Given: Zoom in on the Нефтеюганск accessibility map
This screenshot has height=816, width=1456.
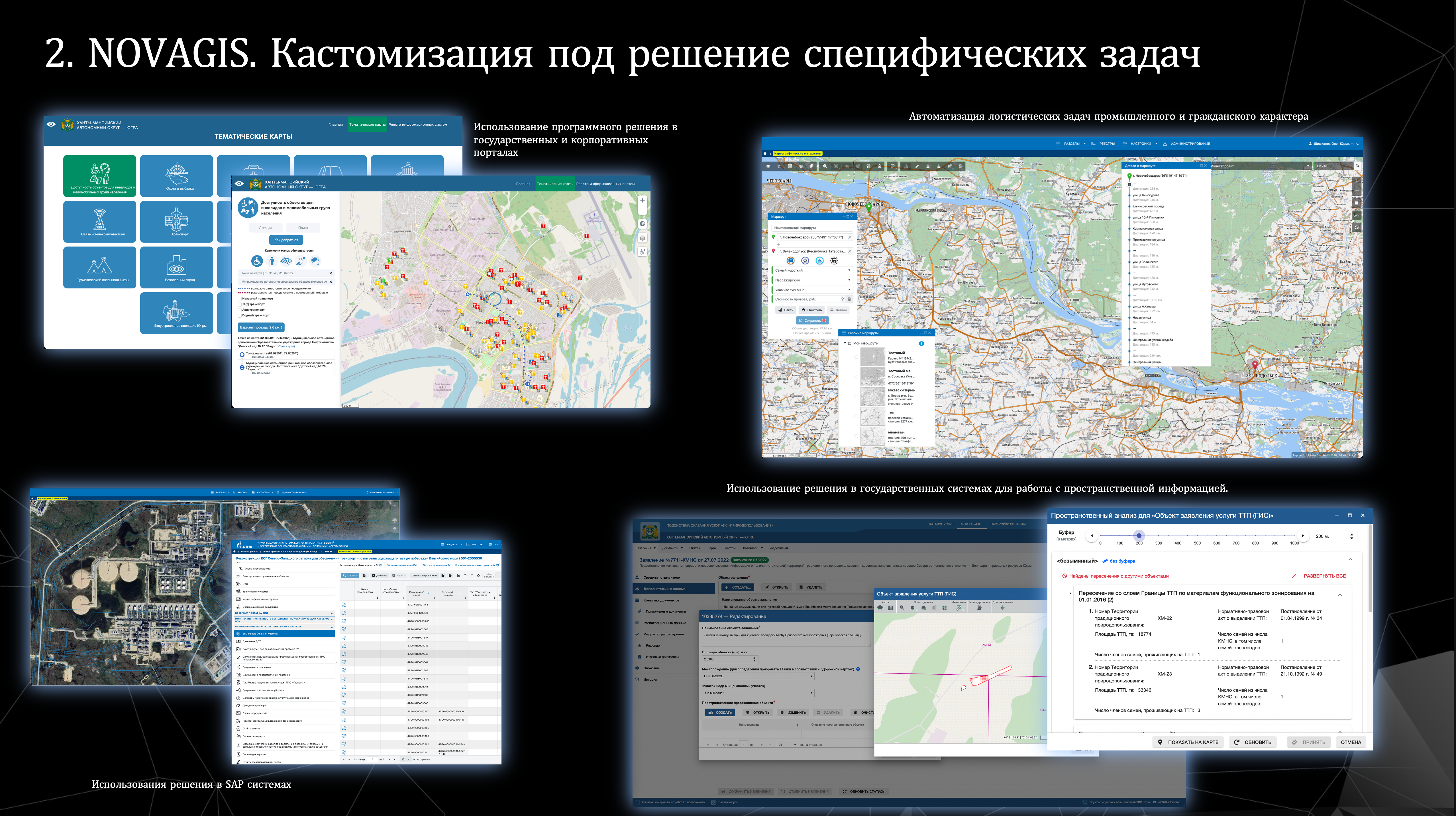Looking at the screenshot, I should pyautogui.click(x=642, y=201).
